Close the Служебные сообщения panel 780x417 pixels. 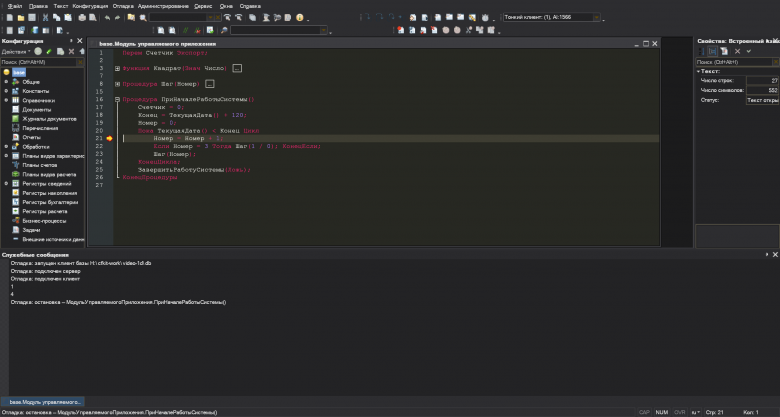pyautogui.click(x=775, y=254)
